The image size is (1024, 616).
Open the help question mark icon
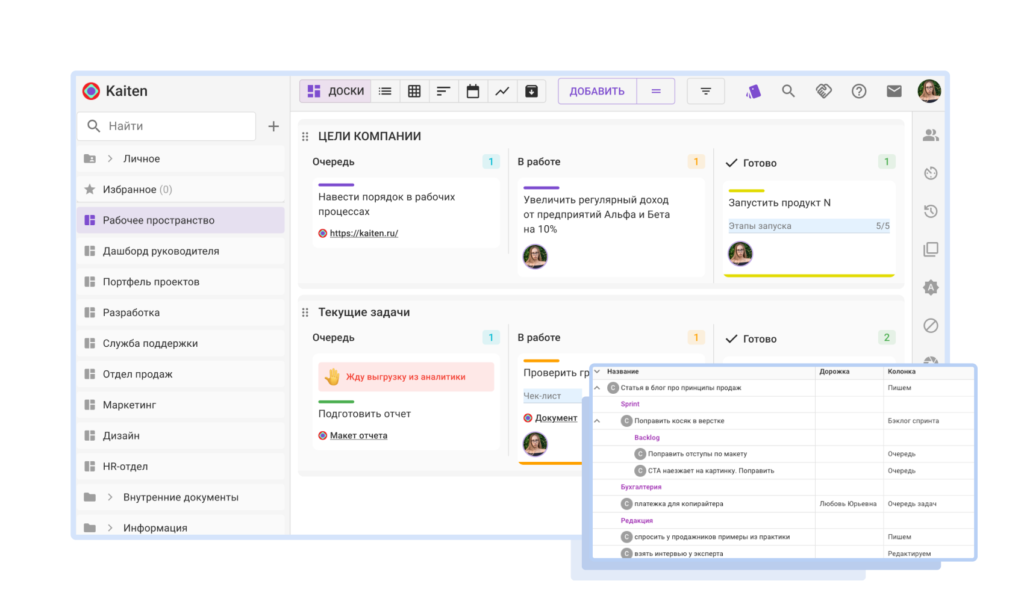(859, 91)
